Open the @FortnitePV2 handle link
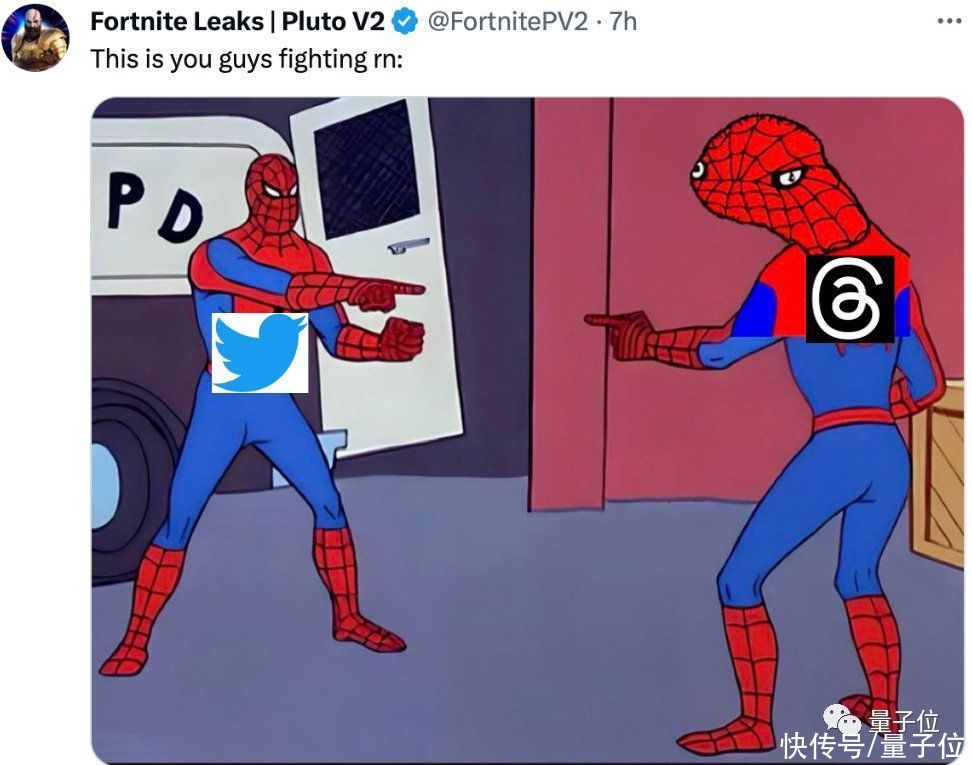972x765 pixels. click(508, 22)
